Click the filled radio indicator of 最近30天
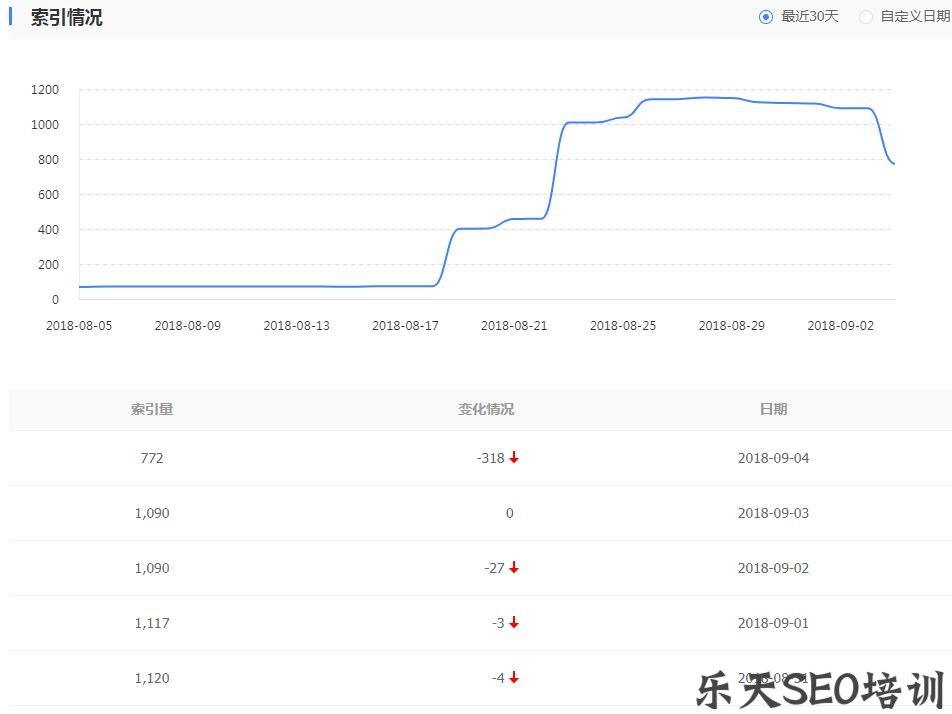The width and height of the screenshot is (952, 714). 765,16
